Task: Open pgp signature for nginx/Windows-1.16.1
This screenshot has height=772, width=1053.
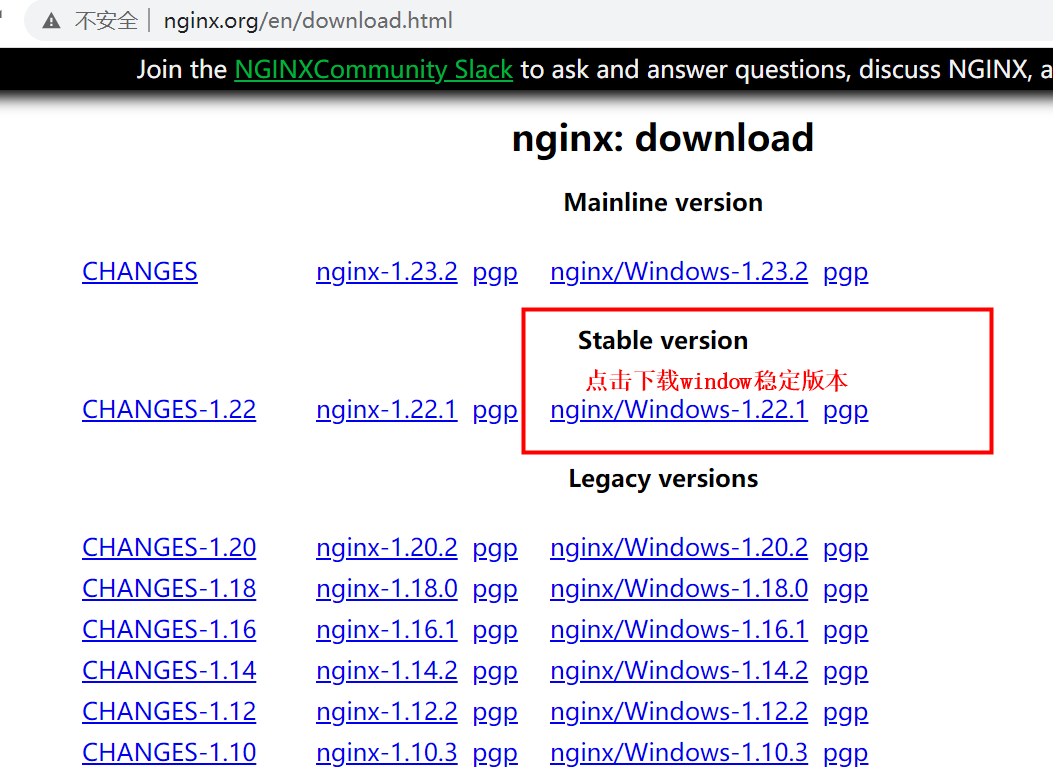Action: tap(845, 631)
